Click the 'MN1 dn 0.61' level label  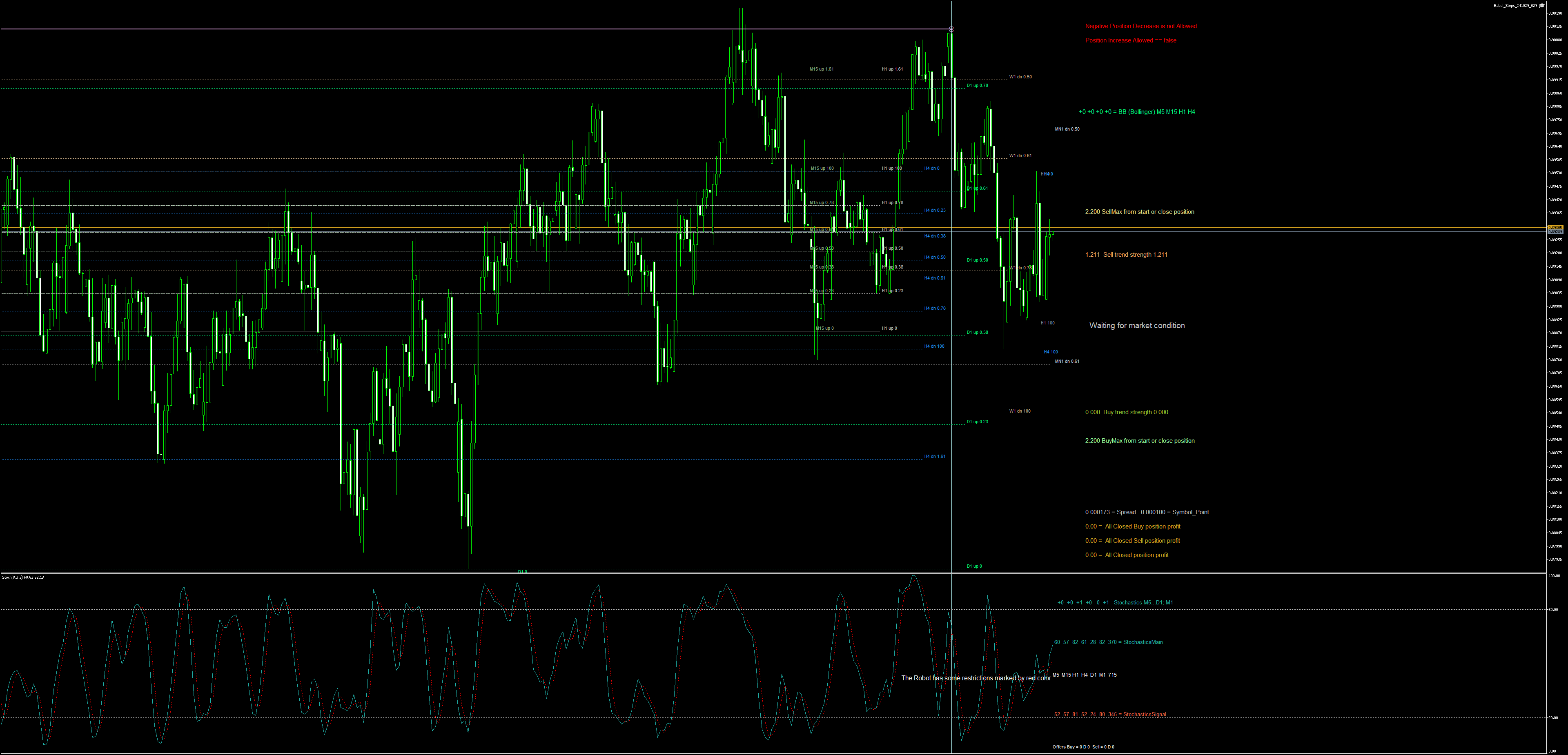[1067, 361]
